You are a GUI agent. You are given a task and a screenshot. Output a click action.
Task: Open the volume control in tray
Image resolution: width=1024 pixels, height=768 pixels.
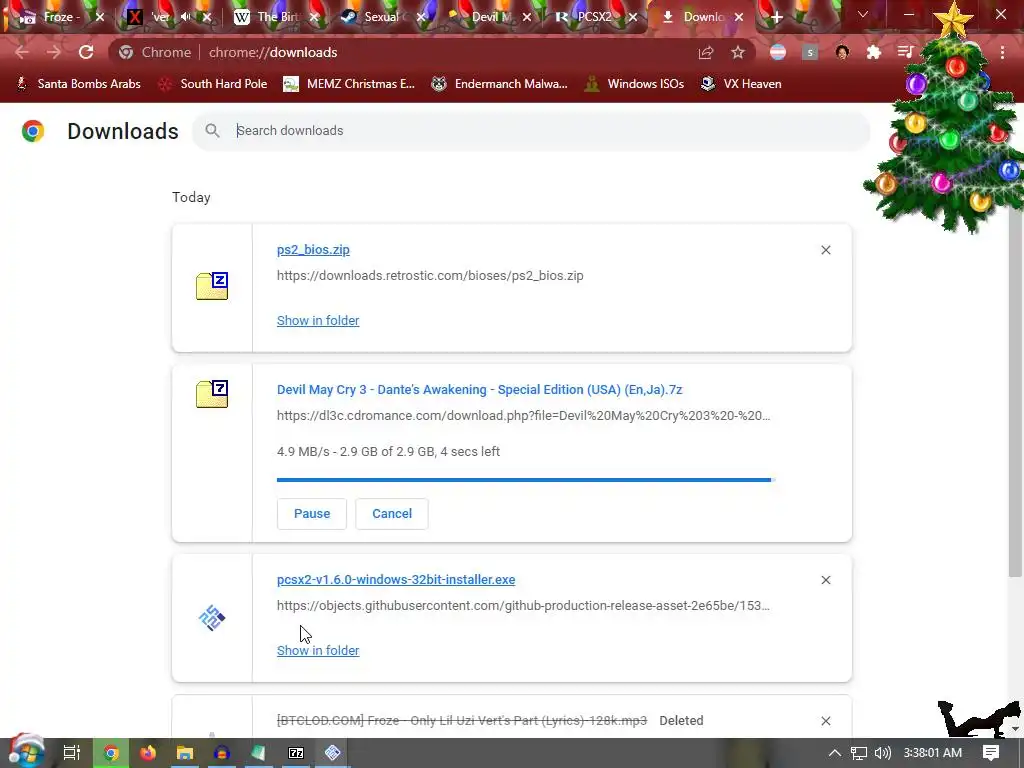coord(882,753)
